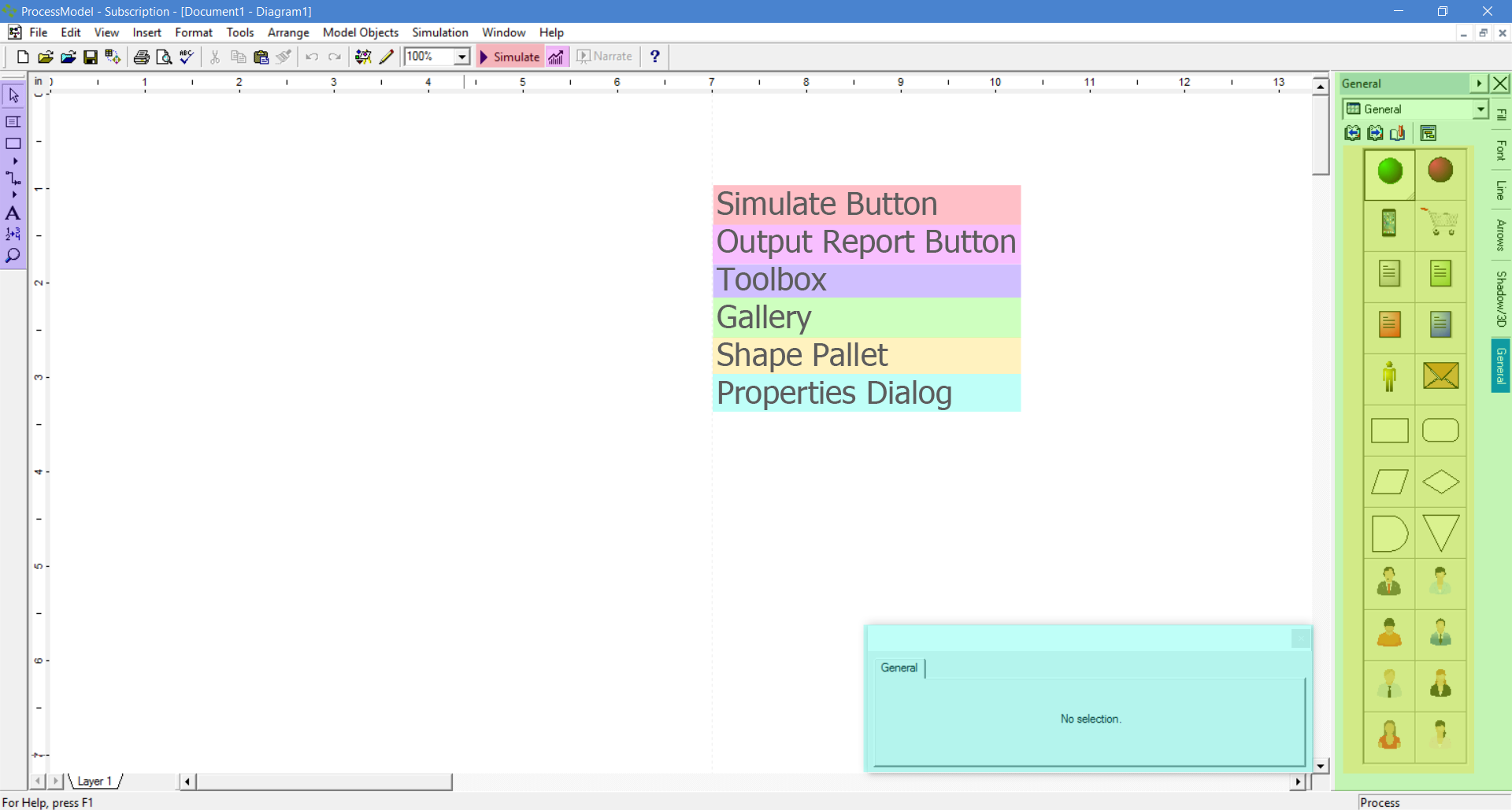Click the pencil icon in the toolbar
The height and width of the screenshot is (810, 1512).
tap(386, 57)
